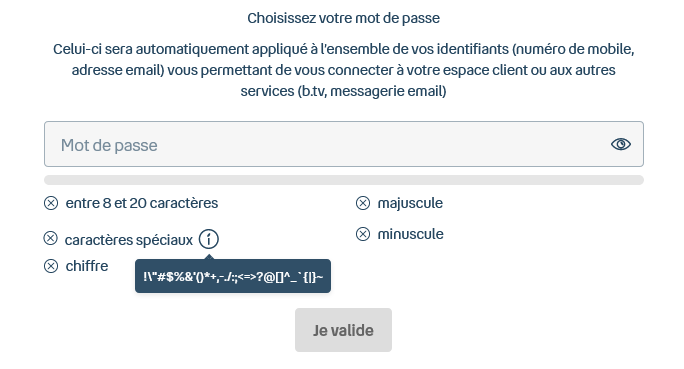Viewport: 684px width, 369px height.
Task: Click the minuscule requirement label
Action: pyautogui.click(x=410, y=234)
